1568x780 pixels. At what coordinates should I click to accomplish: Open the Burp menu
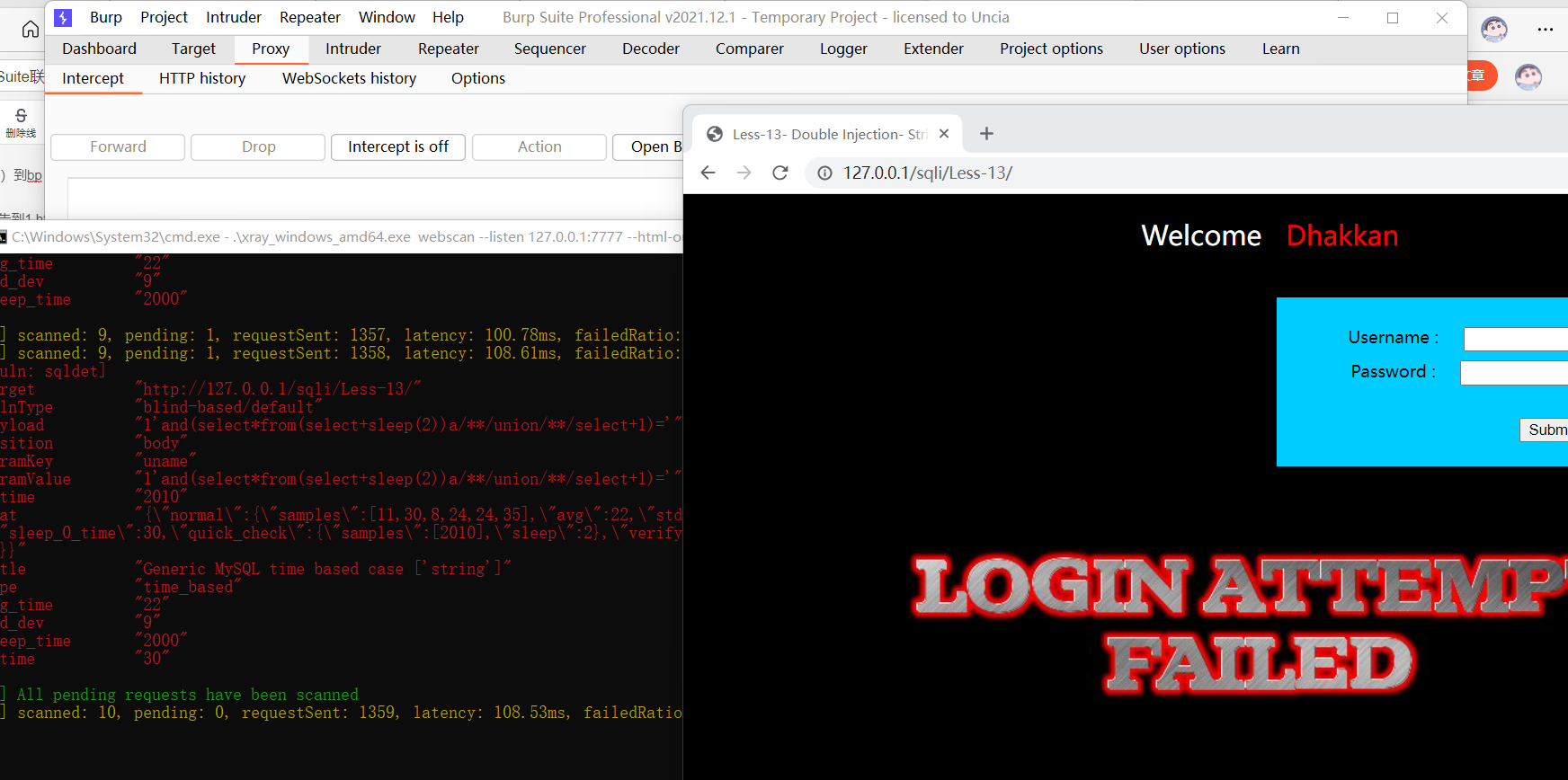(x=106, y=17)
